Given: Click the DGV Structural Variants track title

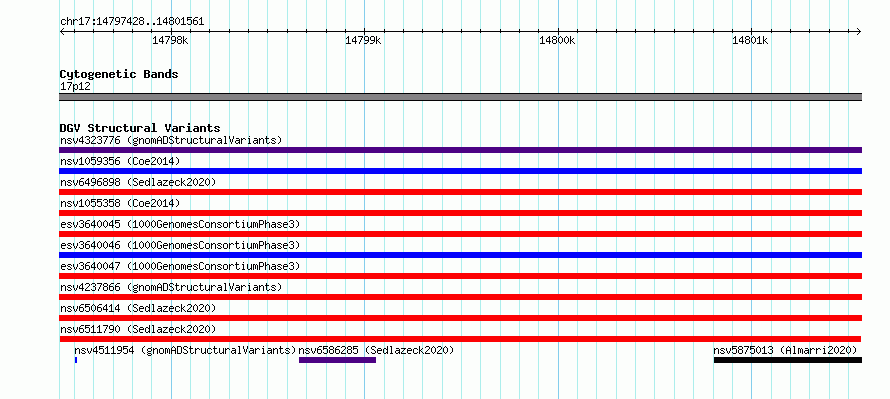Looking at the screenshot, I should click(x=140, y=128).
